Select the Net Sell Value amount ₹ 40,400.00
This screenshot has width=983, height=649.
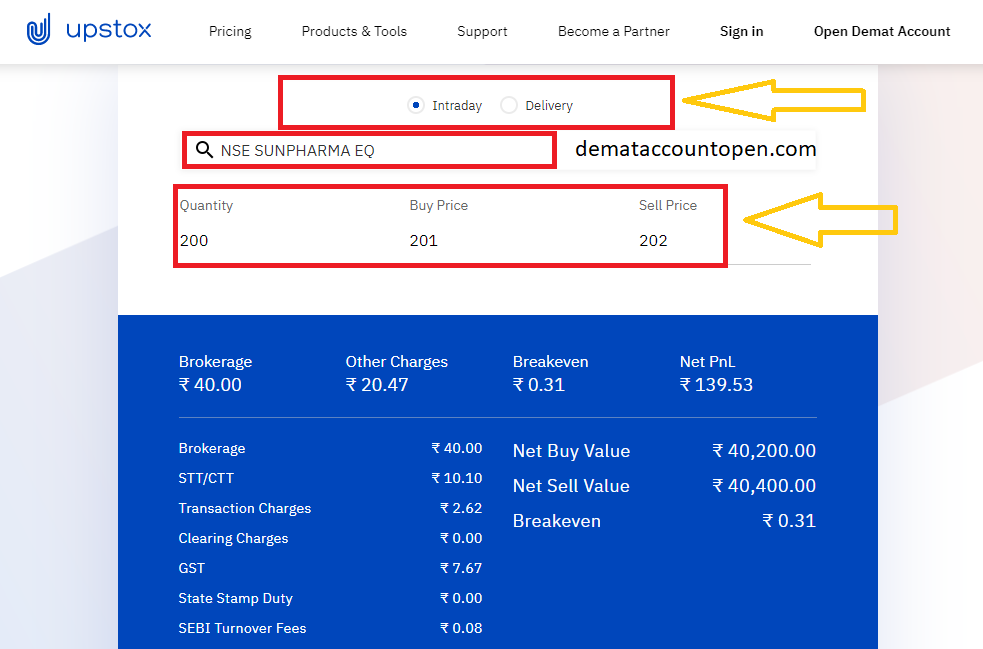(x=764, y=486)
